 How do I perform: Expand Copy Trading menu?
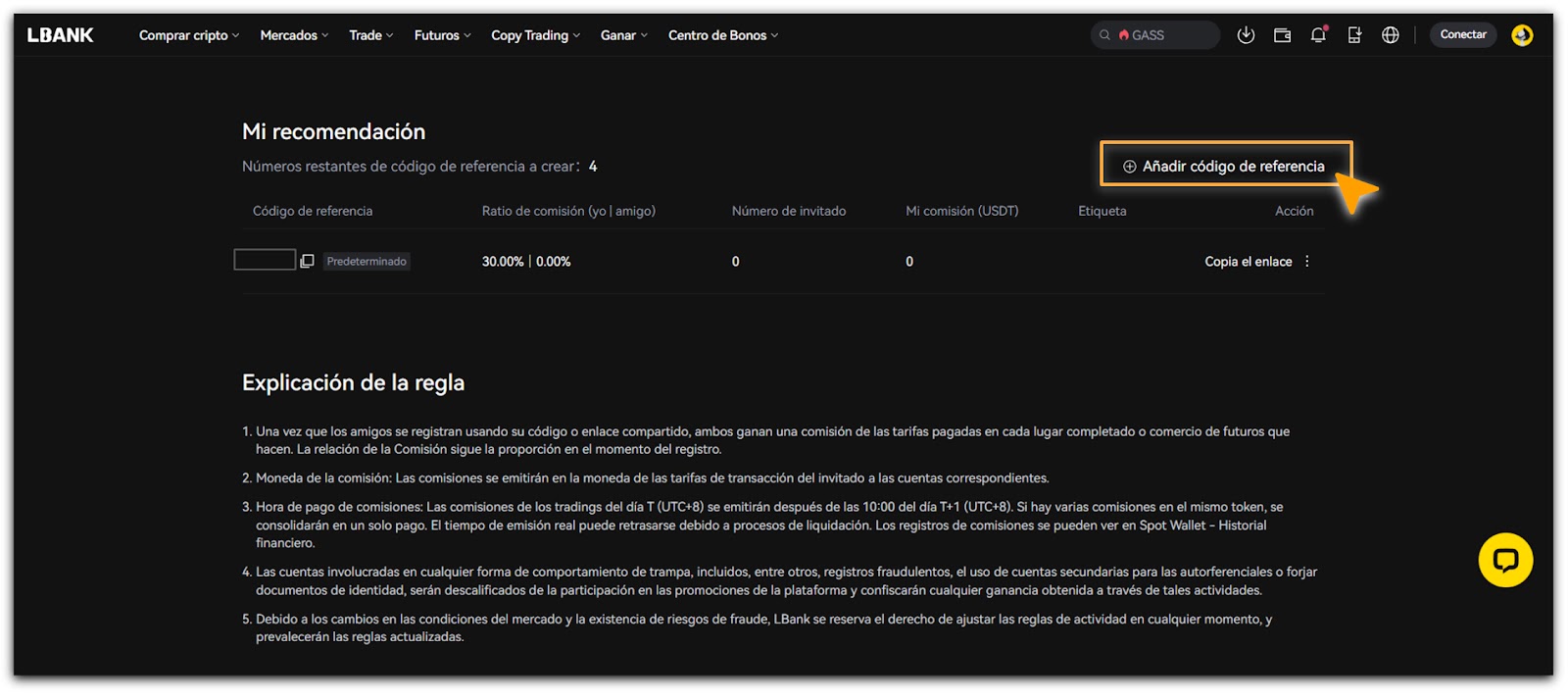[x=536, y=35]
